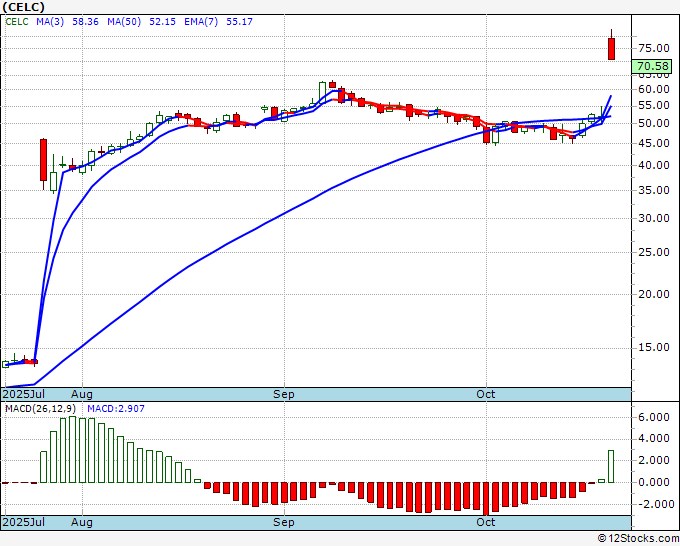680x546 pixels.
Task: Click the 4.000 MACD axis label
Action: click(654, 439)
